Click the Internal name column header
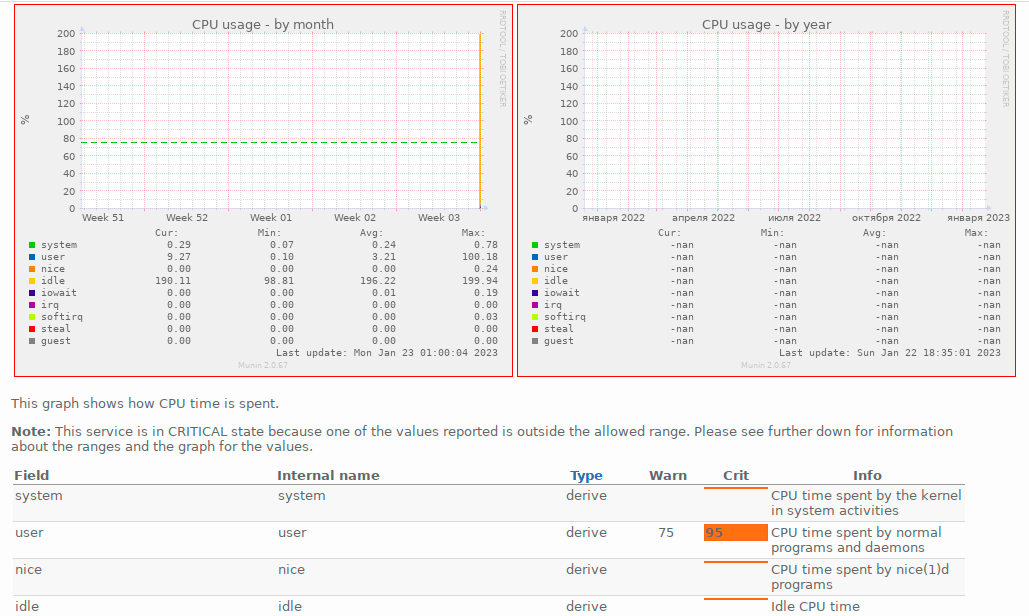The width and height of the screenshot is (1029, 616). click(328, 476)
